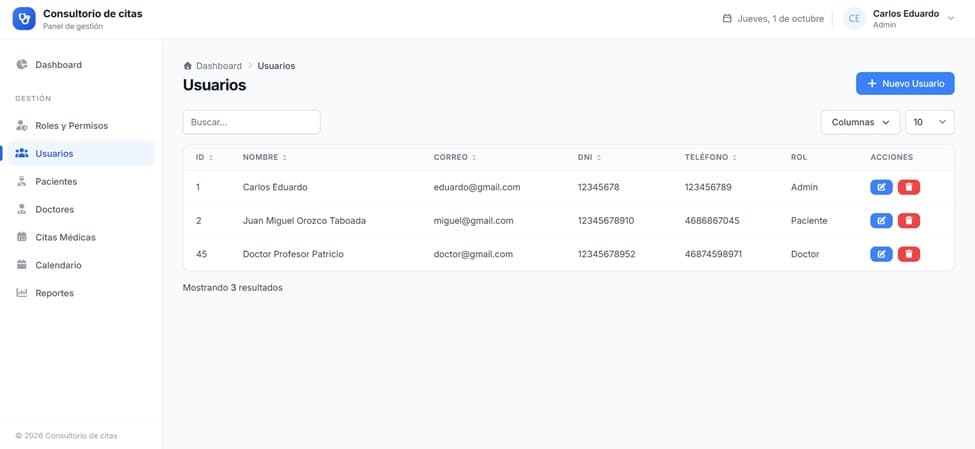The width and height of the screenshot is (975, 449).
Task: Click DNI value 12345678910
Action: (606, 221)
